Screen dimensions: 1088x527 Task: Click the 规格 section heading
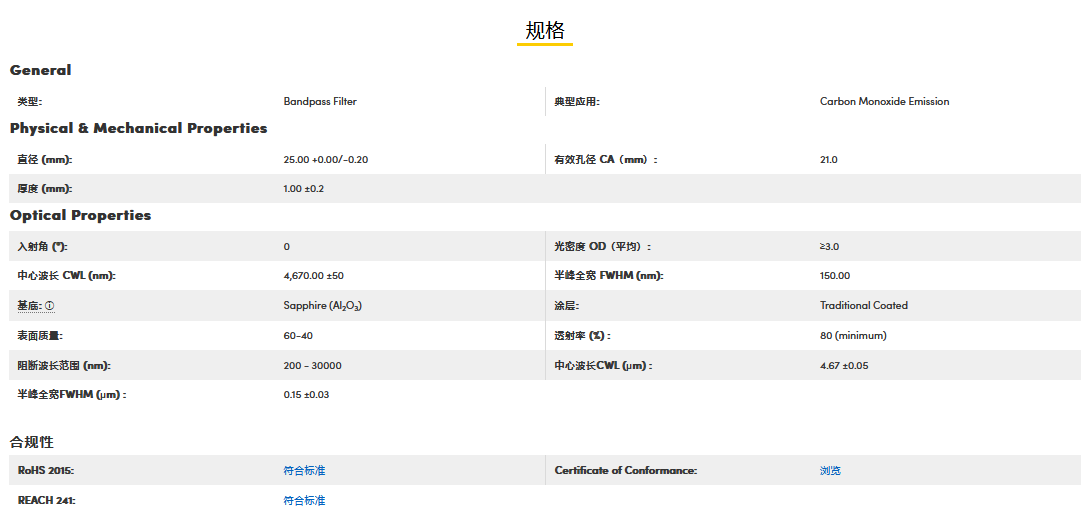545,30
